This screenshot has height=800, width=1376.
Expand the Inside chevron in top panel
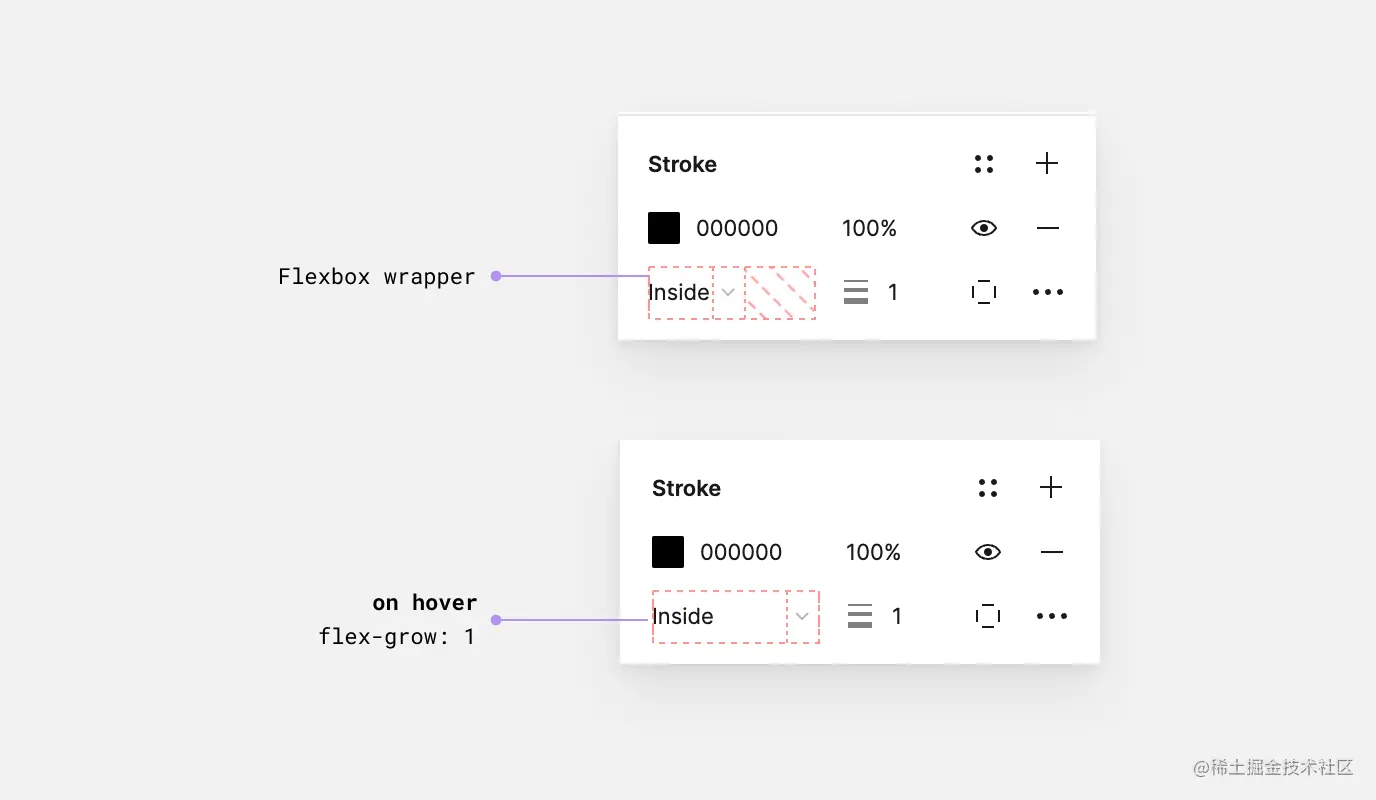click(x=729, y=292)
